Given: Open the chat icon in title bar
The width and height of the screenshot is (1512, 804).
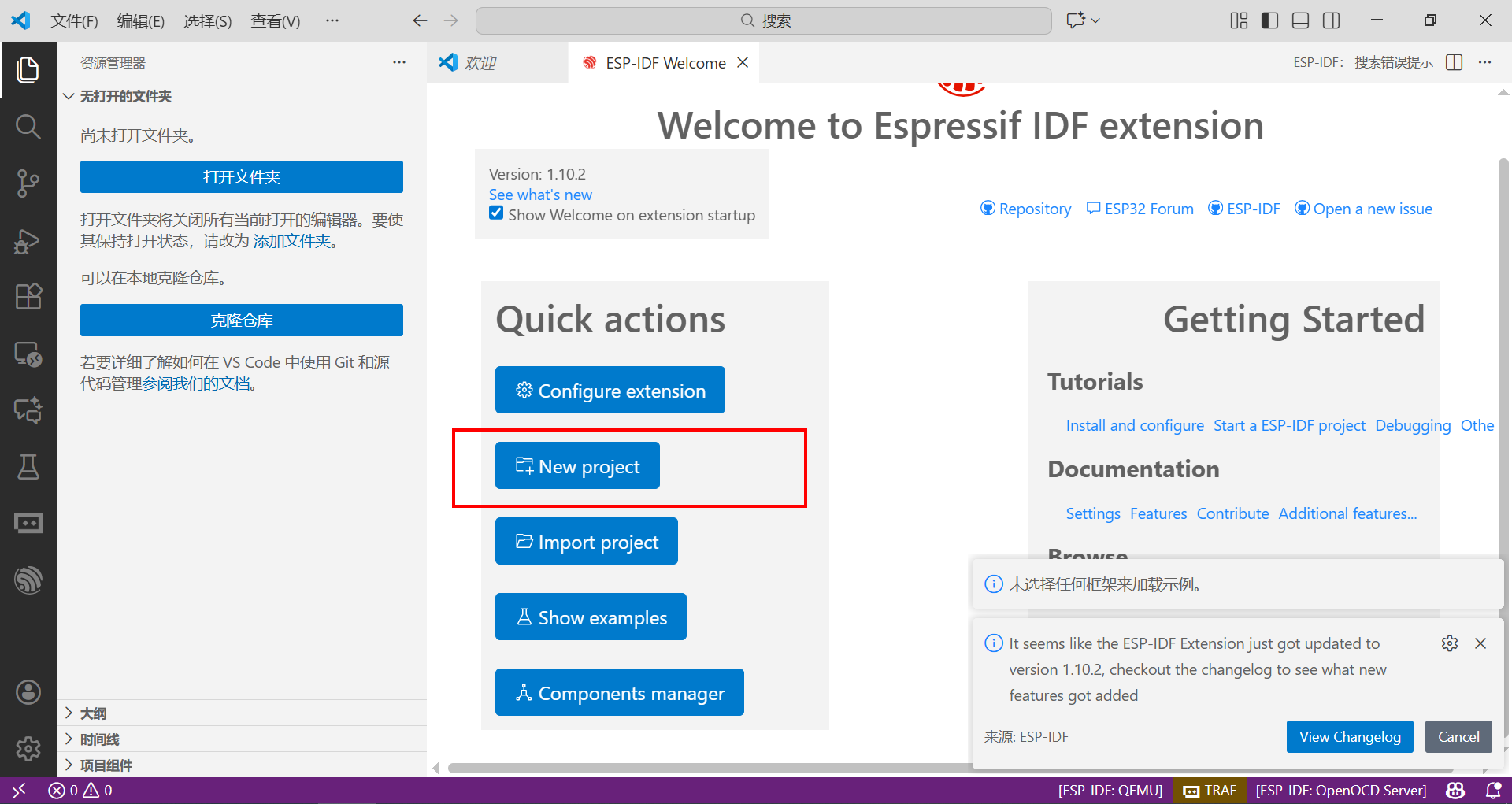Looking at the screenshot, I should pyautogui.click(x=1076, y=20).
